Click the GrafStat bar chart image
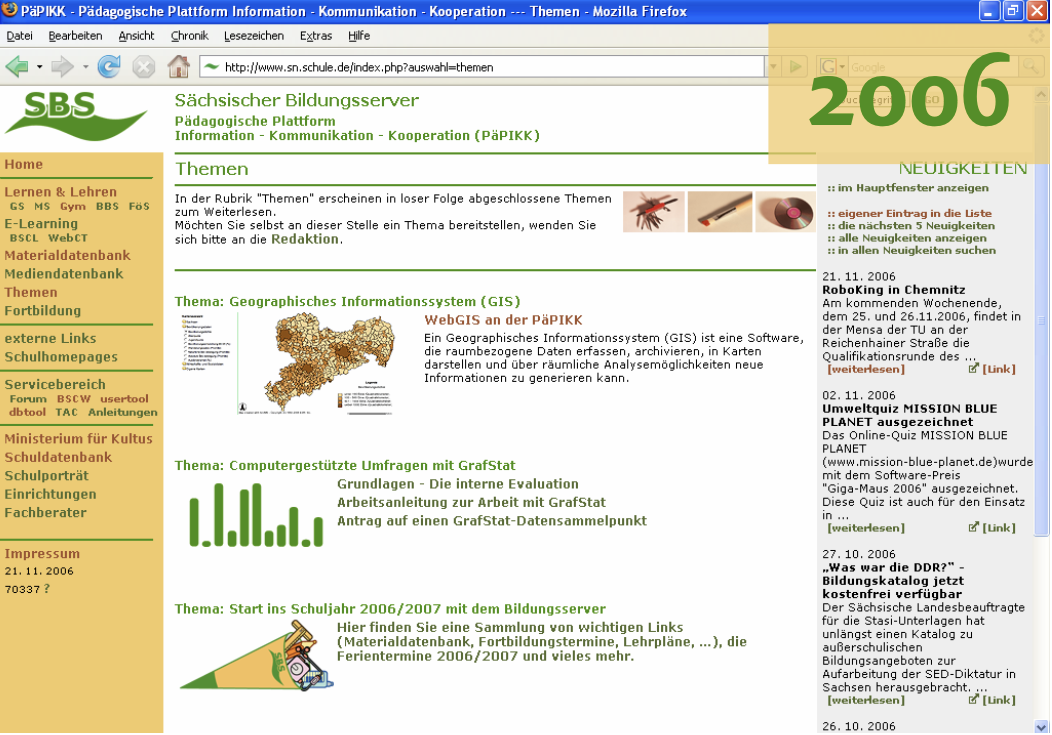1052x735 pixels. coord(256,514)
